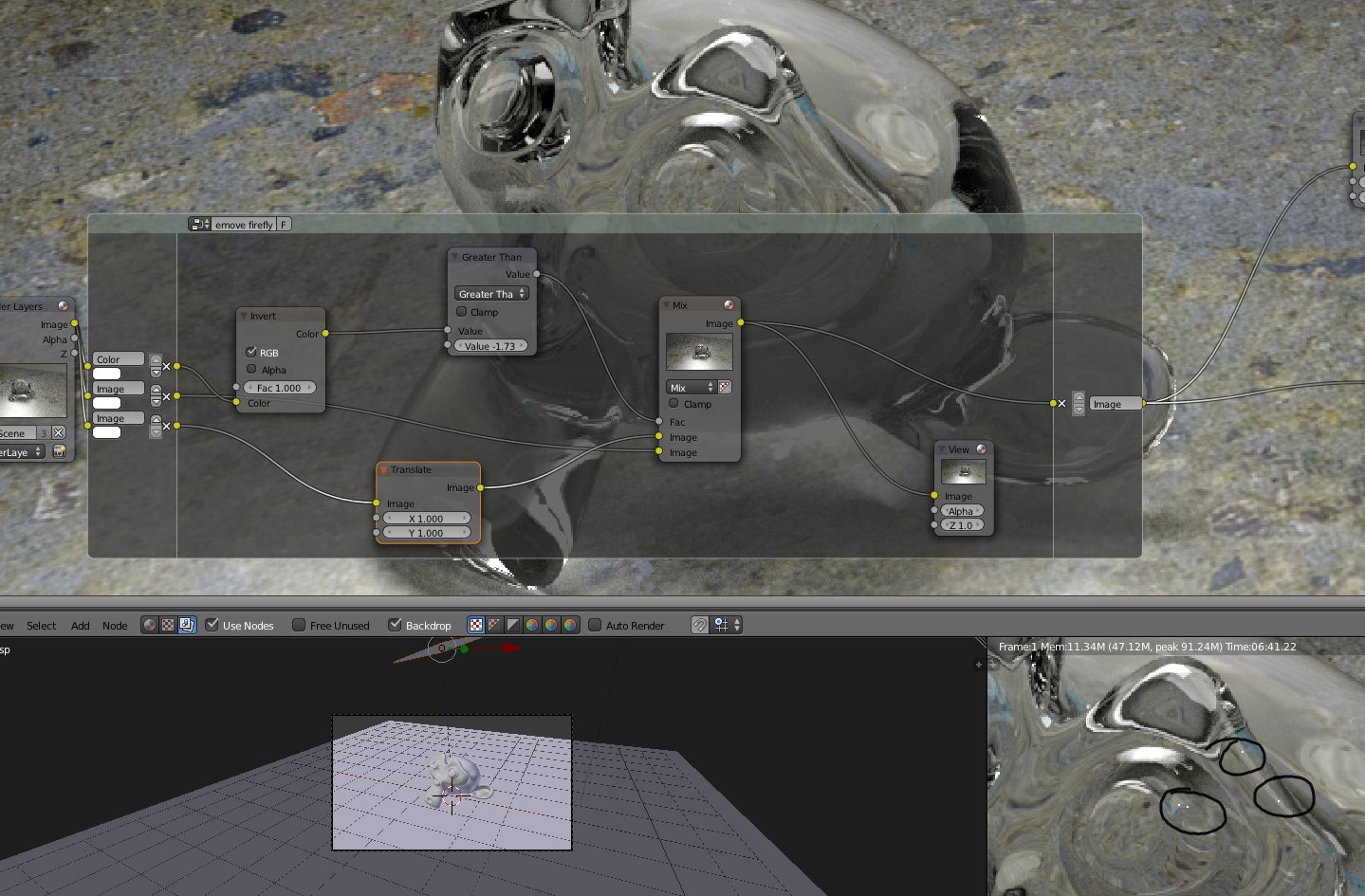Click the Mix node preview thumbnail

[699, 352]
